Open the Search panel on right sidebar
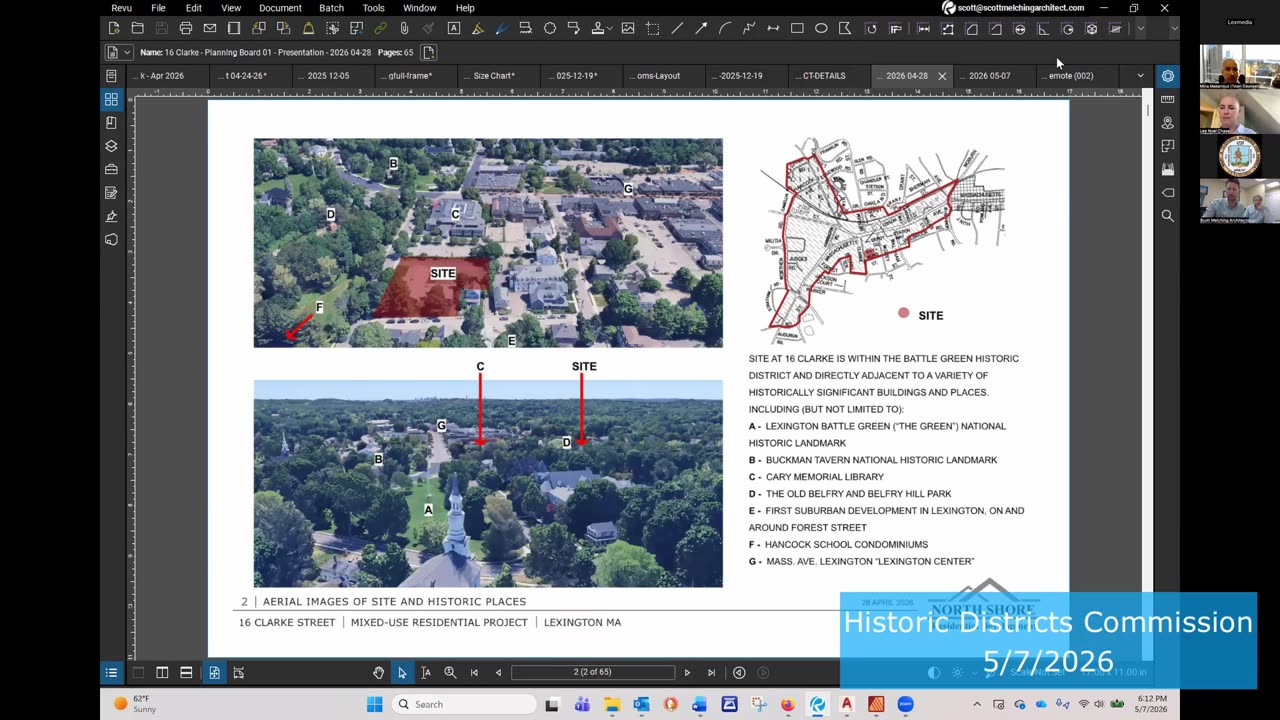Viewport: 1280px width, 720px height. [x=1167, y=215]
